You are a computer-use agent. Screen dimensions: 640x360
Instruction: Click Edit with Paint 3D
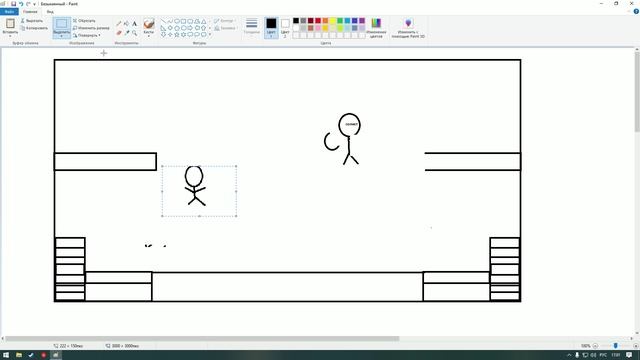click(x=408, y=28)
